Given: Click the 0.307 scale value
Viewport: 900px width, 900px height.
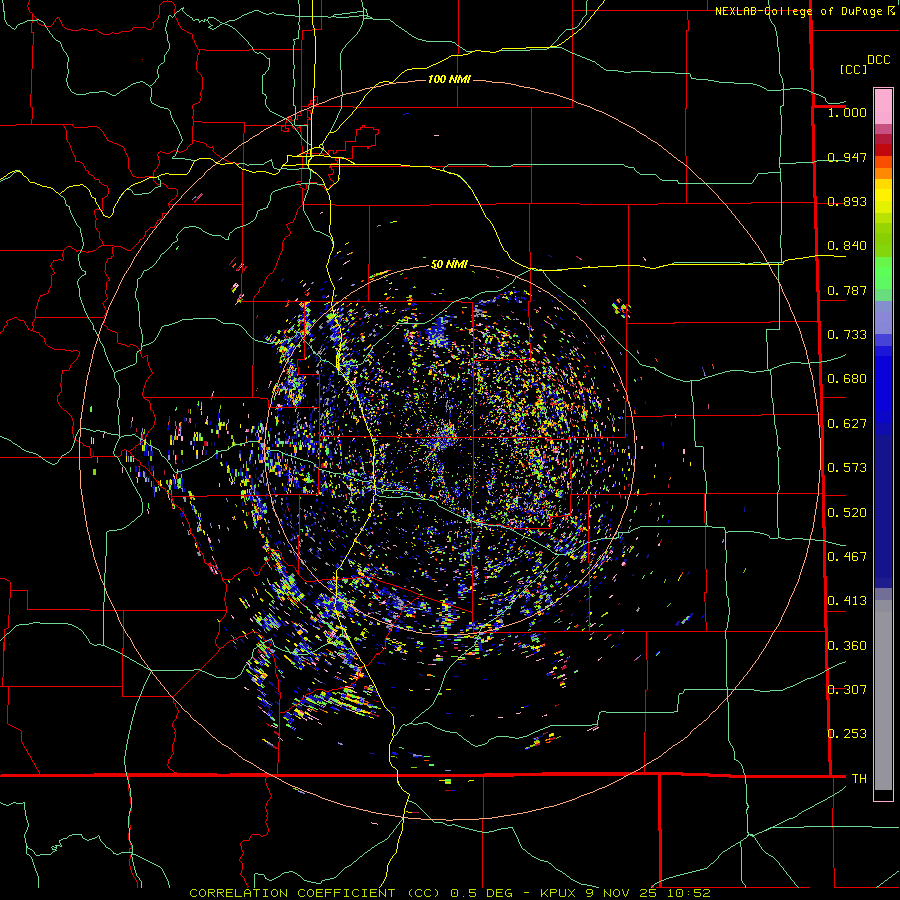Looking at the screenshot, I should pos(847,689).
